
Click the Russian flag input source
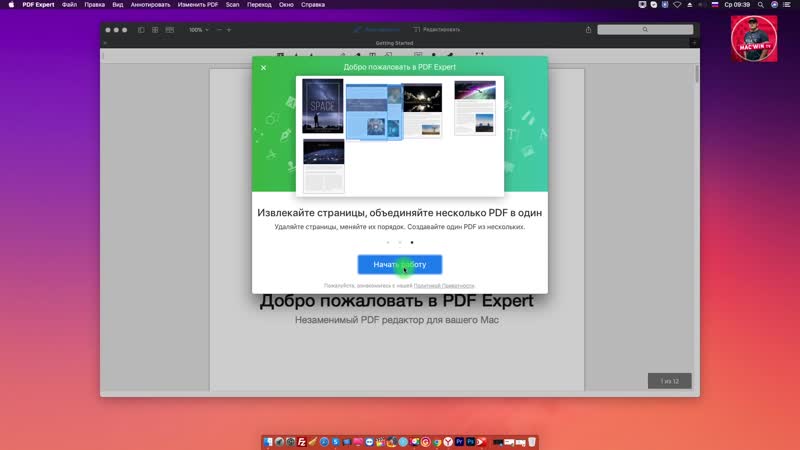click(715, 5)
